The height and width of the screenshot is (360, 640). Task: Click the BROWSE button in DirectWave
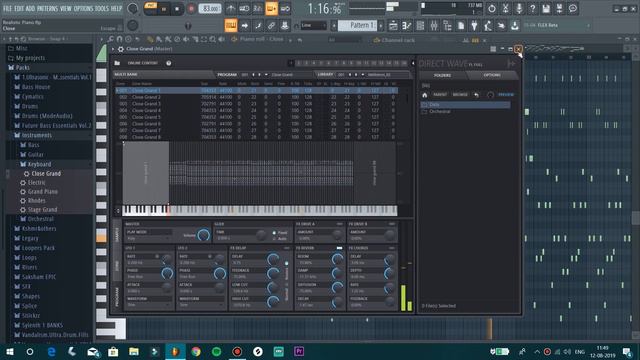[460, 95]
